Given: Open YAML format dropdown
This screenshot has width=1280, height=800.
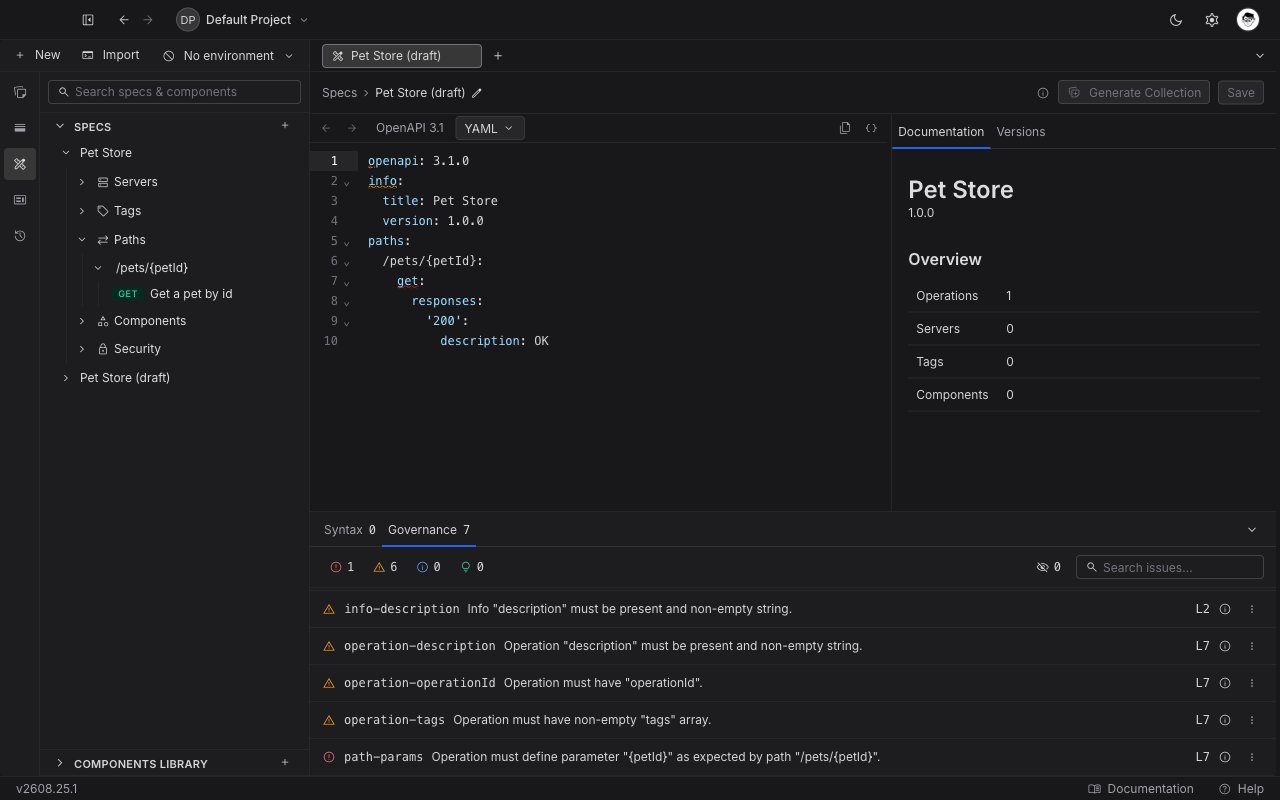Looking at the screenshot, I should click(x=489, y=128).
